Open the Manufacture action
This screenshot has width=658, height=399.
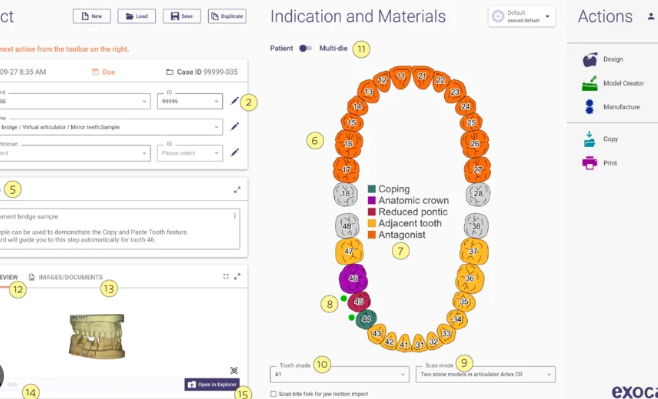(590, 107)
